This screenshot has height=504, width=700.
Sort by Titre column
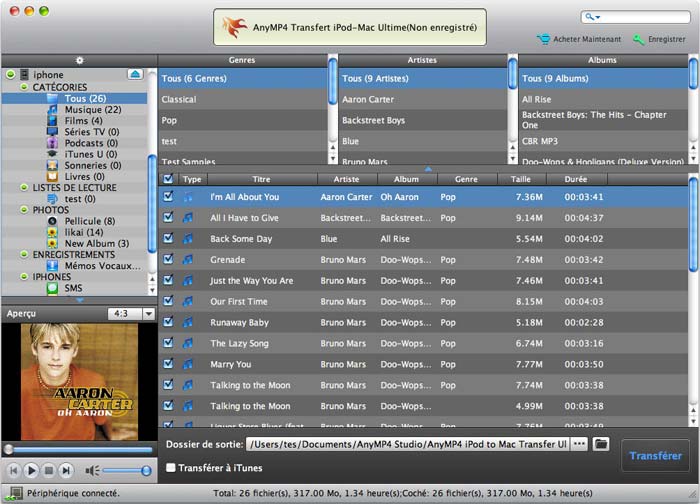[x=262, y=179]
